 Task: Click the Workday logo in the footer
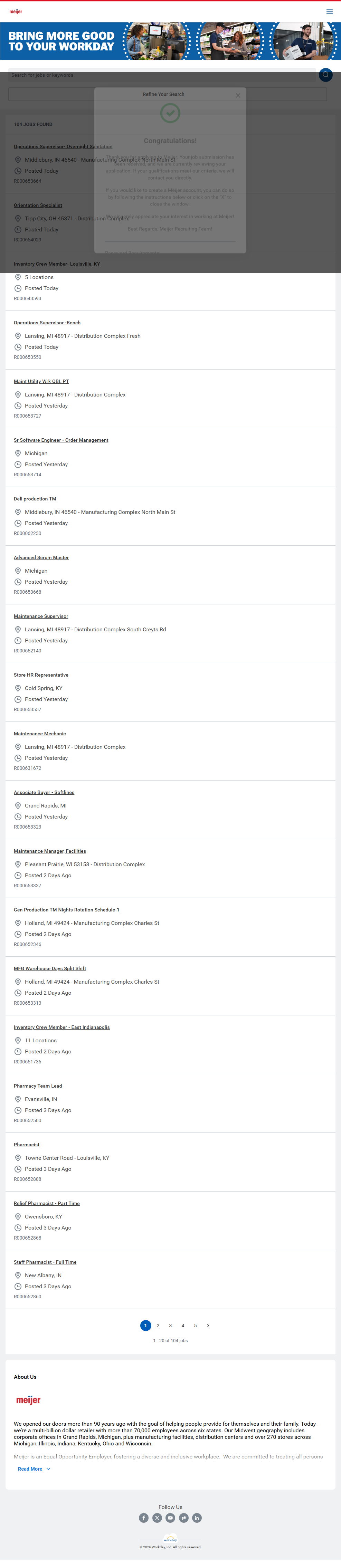[x=171, y=1540]
